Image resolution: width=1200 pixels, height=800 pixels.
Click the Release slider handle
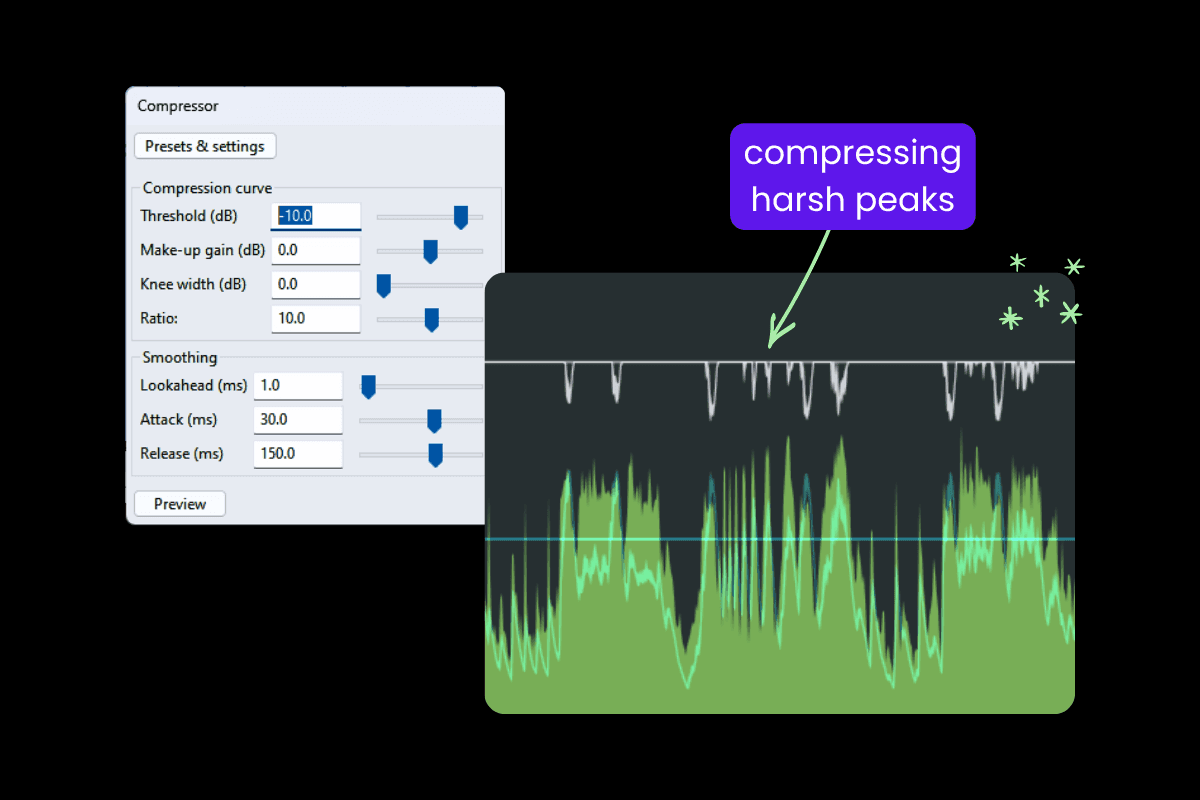click(x=435, y=455)
